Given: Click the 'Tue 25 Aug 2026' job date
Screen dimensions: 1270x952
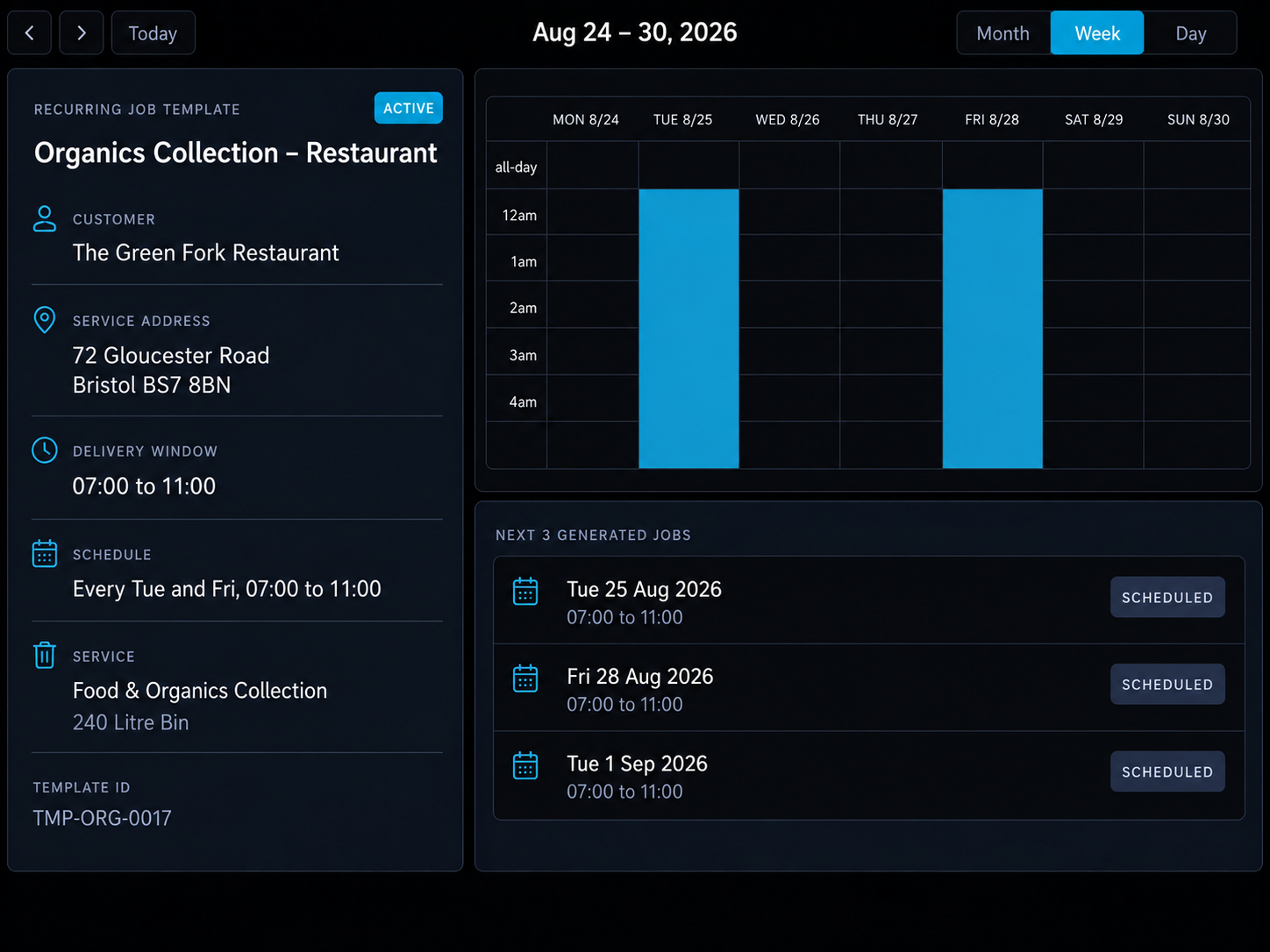Looking at the screenshot, I should [x=645, y=589].
